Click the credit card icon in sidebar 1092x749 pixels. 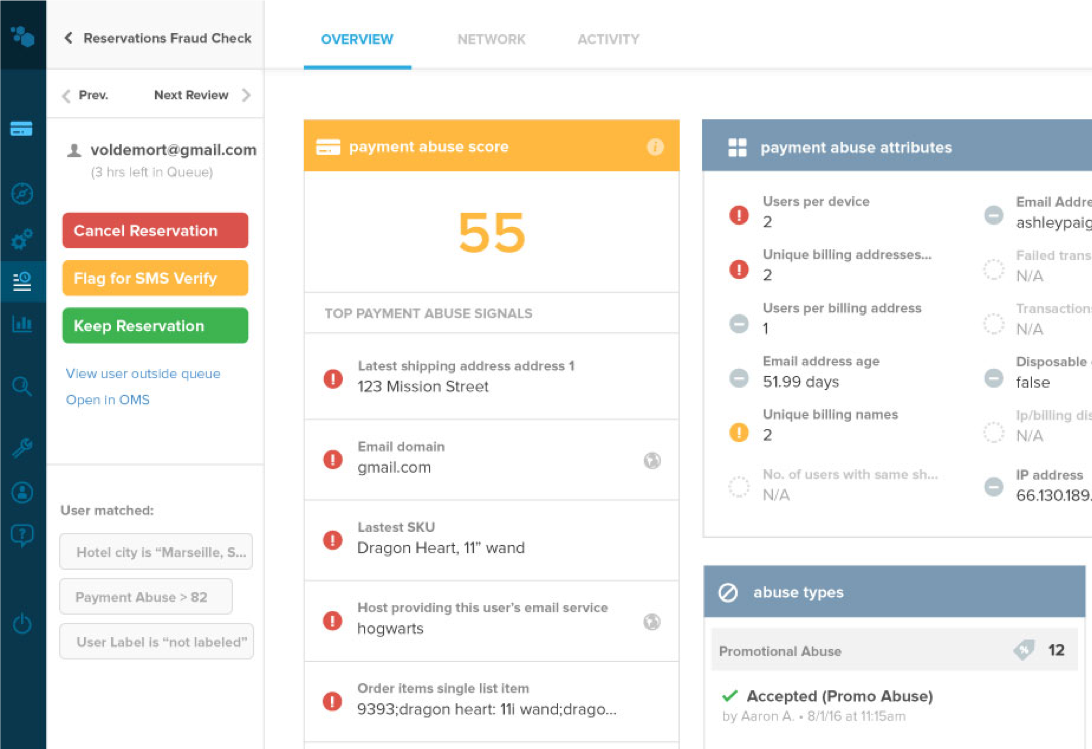point(22,129)
